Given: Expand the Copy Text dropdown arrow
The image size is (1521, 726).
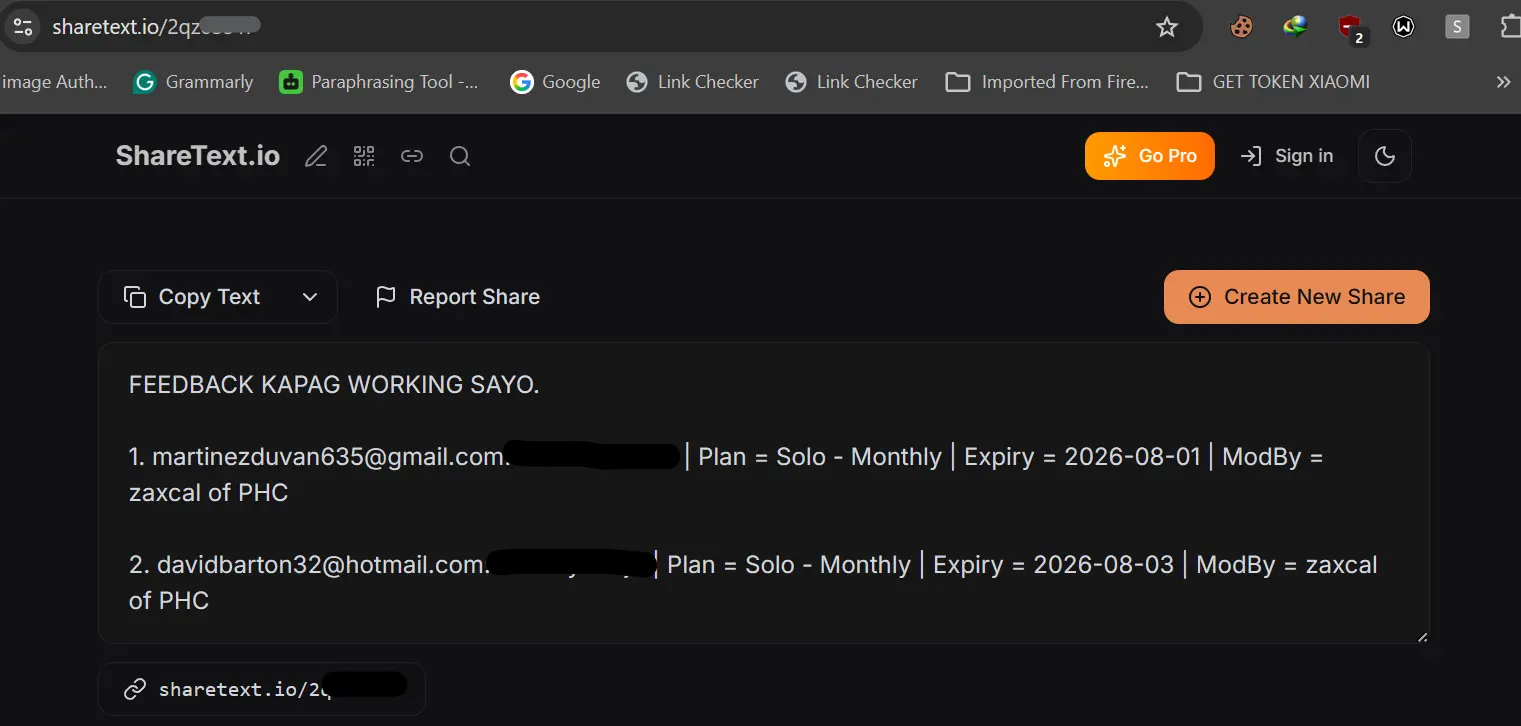Looking at the screenshot, I should pyautogui.click(x=310, y=297).
